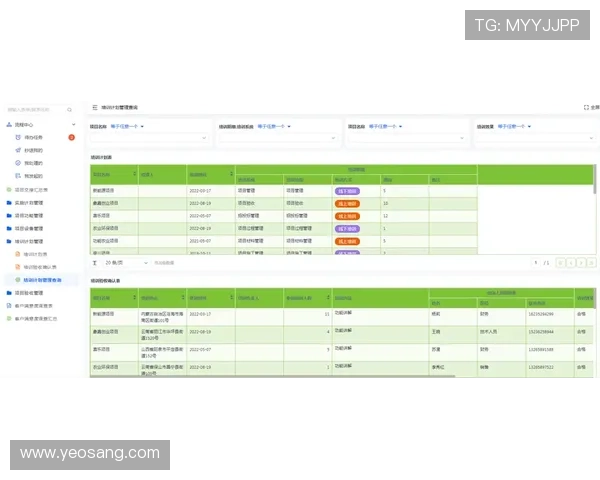Select 项目功能管理 in the sidebar
The image size is (600, 480).
(x=30, y=215)
